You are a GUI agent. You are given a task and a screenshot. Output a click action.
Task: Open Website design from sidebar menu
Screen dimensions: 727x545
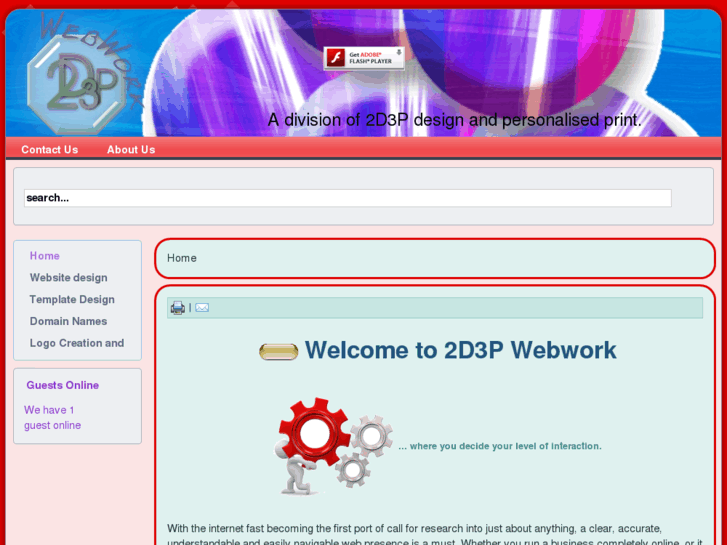[x=69, y=278]
